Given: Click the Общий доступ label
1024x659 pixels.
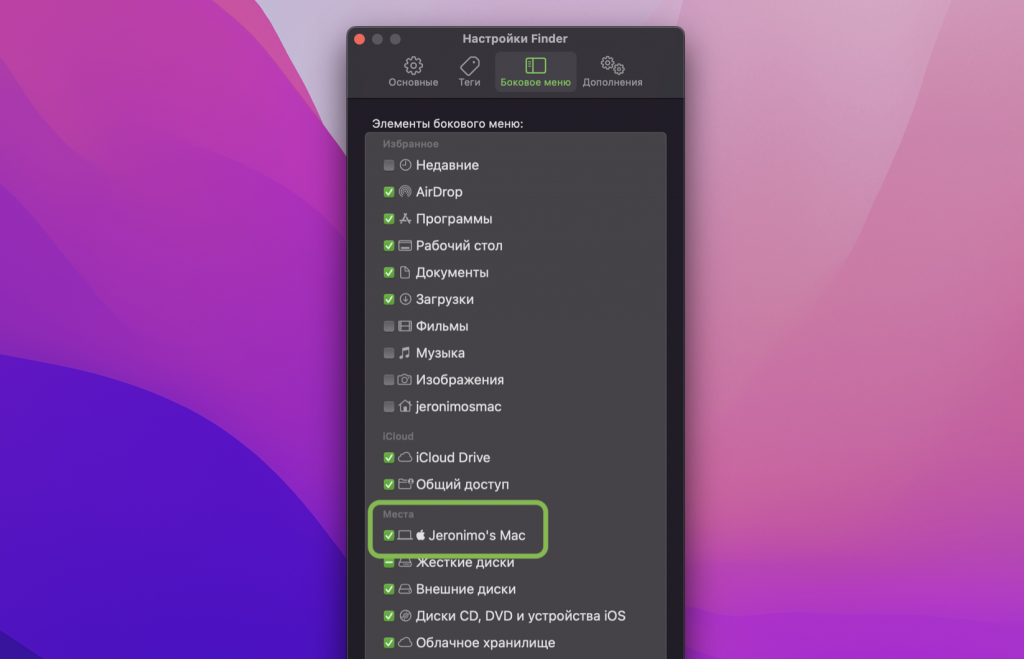Looking at the screenshot, I should tap(462, 484).
